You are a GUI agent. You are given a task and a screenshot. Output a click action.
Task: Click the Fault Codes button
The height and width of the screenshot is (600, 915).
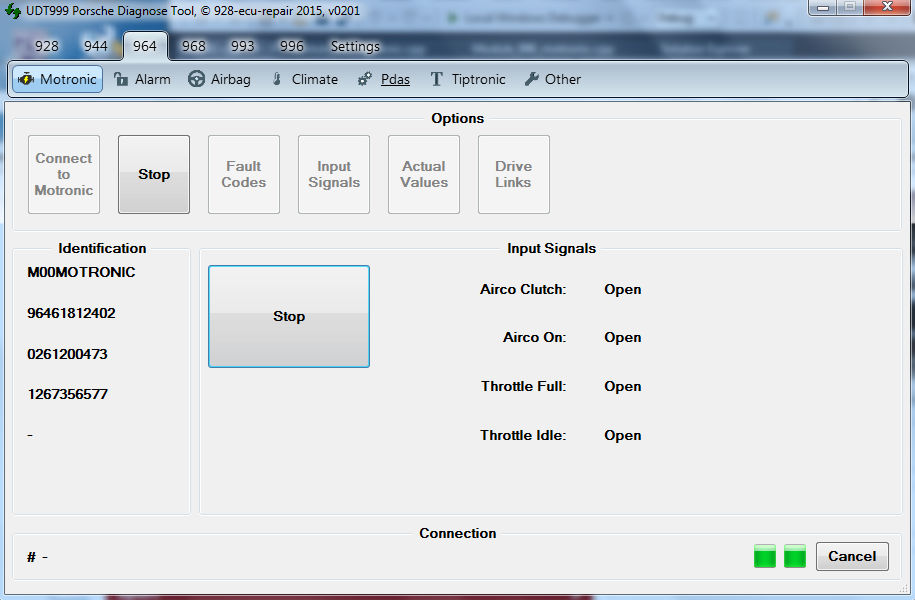[244, 174]
